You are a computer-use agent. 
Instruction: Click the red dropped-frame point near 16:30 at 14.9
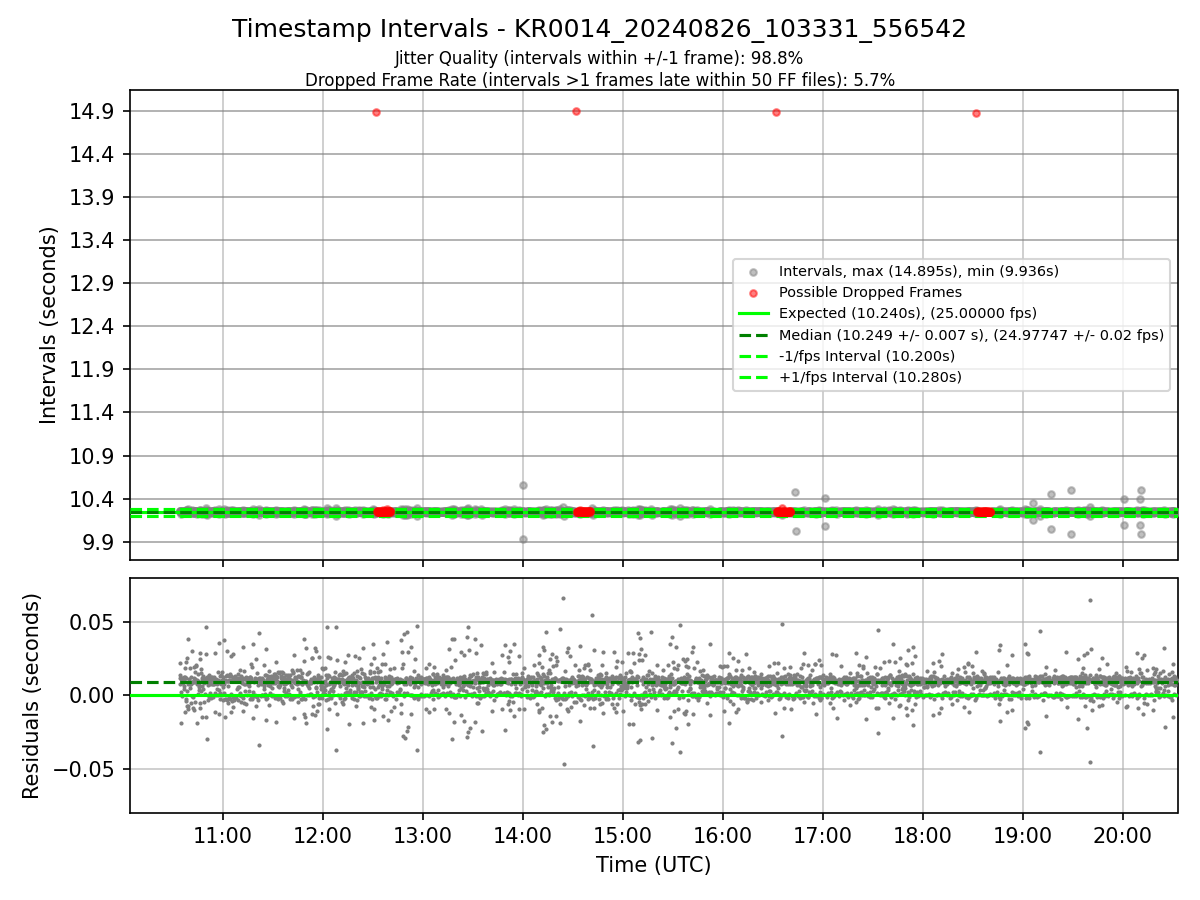(776, 112)
